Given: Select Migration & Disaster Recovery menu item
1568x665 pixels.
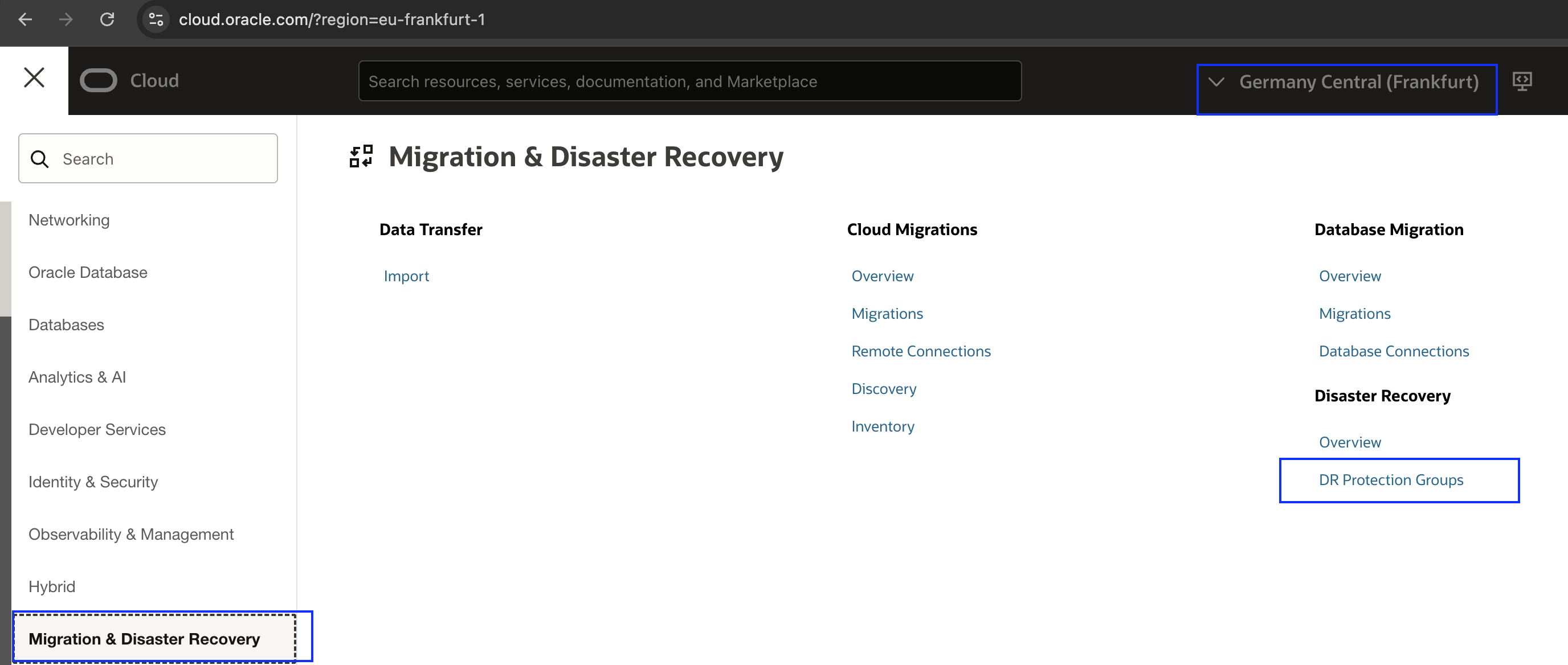Looking at the screenshot, I should (x=144, y=639).
